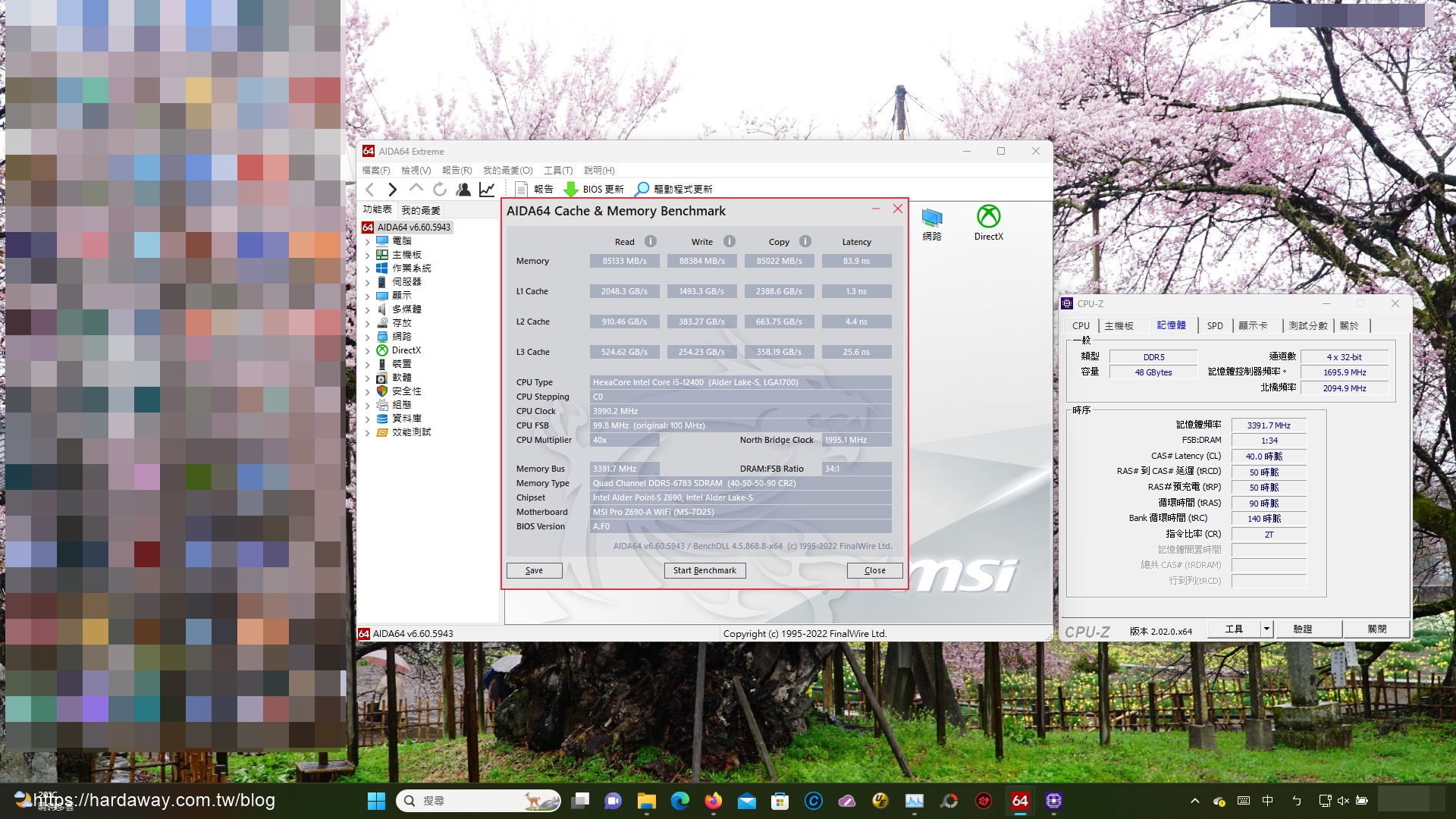Click the 中 IME language indicator
Screen dimensions: 1456x819
click(1267, 801)
